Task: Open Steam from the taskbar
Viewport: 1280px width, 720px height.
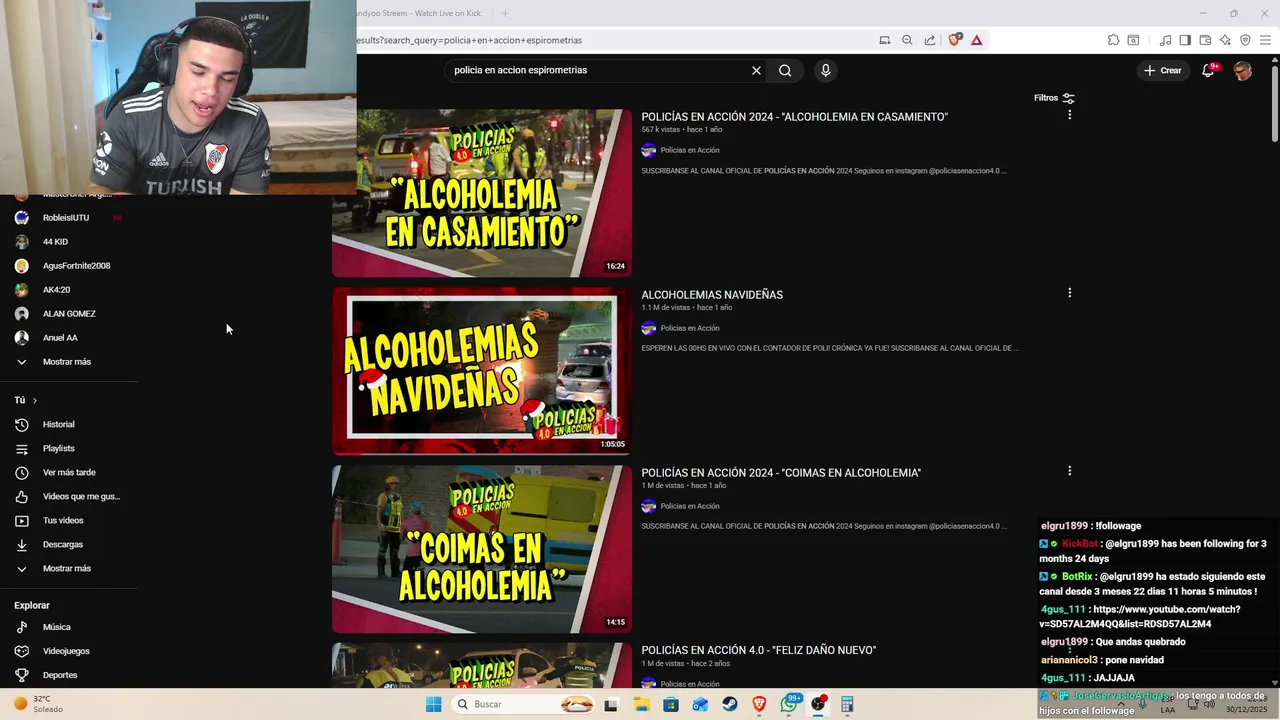Action: tap(730, 704)
